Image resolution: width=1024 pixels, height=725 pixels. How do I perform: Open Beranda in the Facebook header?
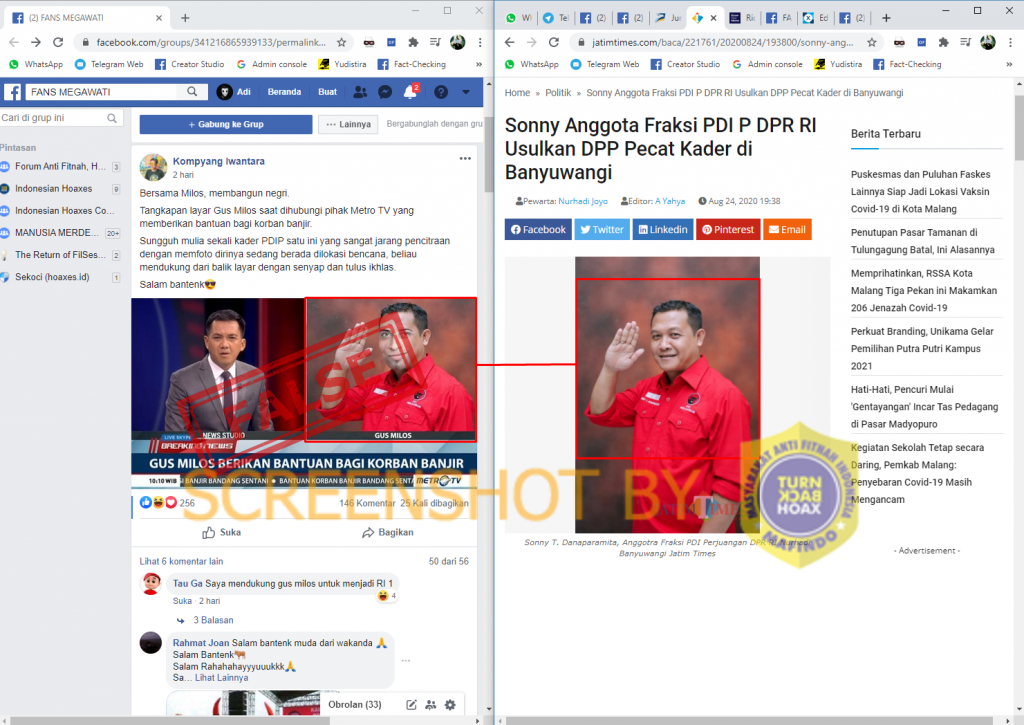[x=284, y=92]
